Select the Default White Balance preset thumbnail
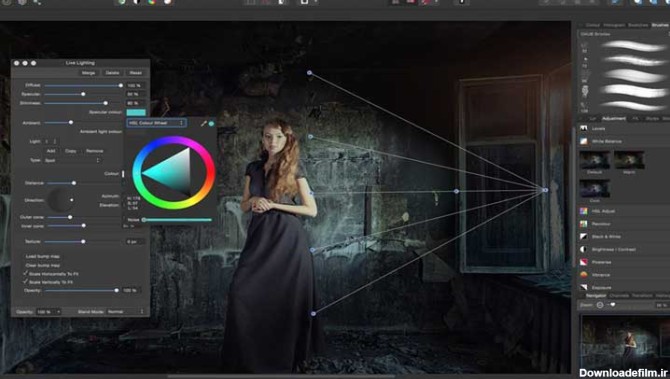The height and width of the screenshot is (379, 670). [x=594, y=160]
